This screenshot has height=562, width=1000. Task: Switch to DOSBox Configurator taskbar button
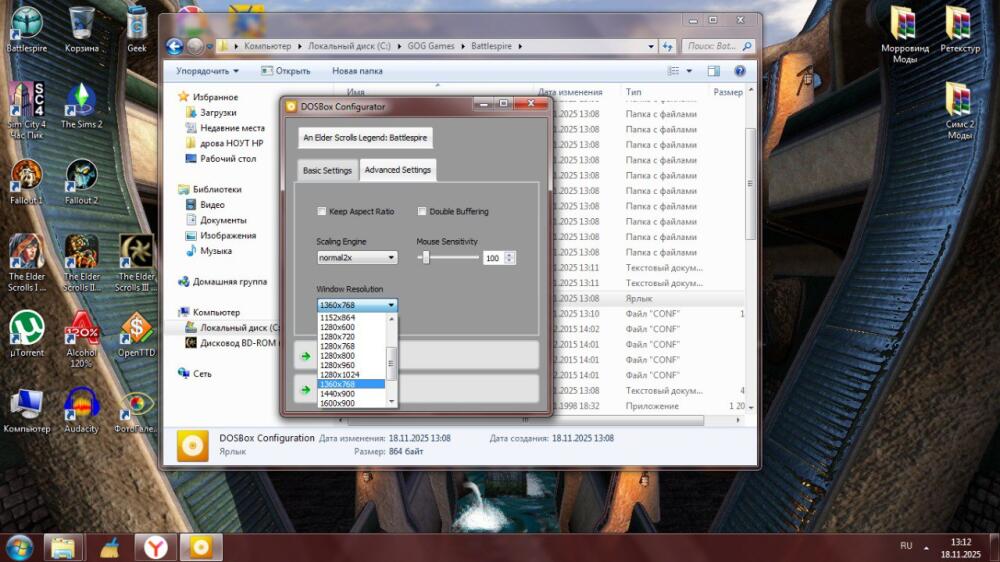[x=201, y=547]
